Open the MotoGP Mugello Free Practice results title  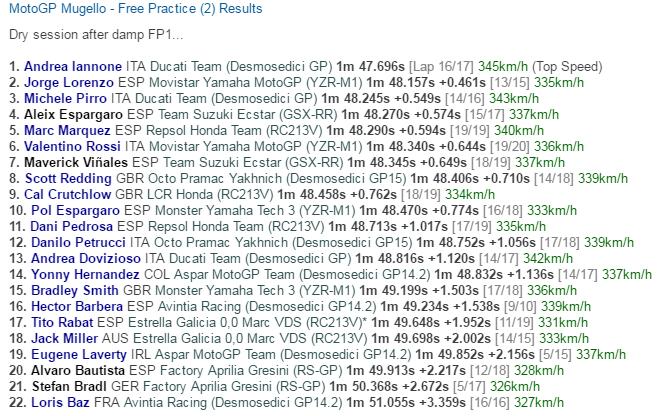135,9
